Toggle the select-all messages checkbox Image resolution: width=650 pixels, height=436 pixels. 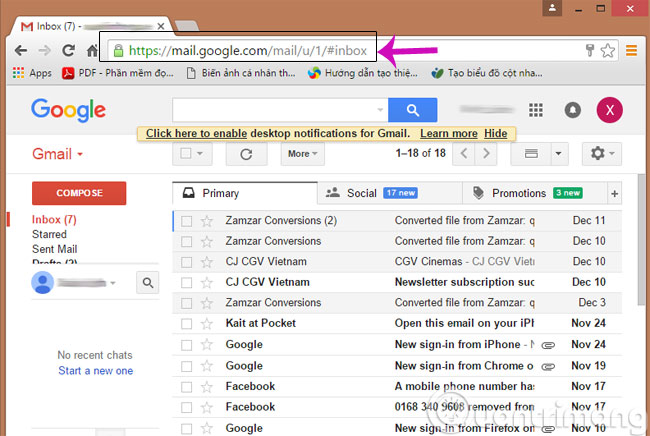186,153
